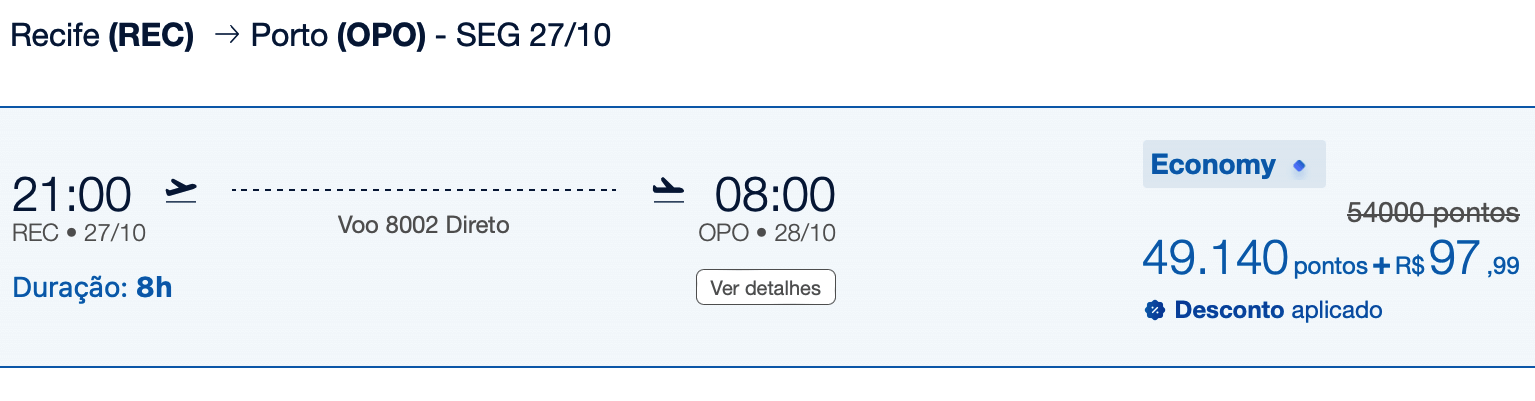Click the Voo 8002 Direto label
The height and width of the screenshot is (401, 1535).
click(424, 225)
